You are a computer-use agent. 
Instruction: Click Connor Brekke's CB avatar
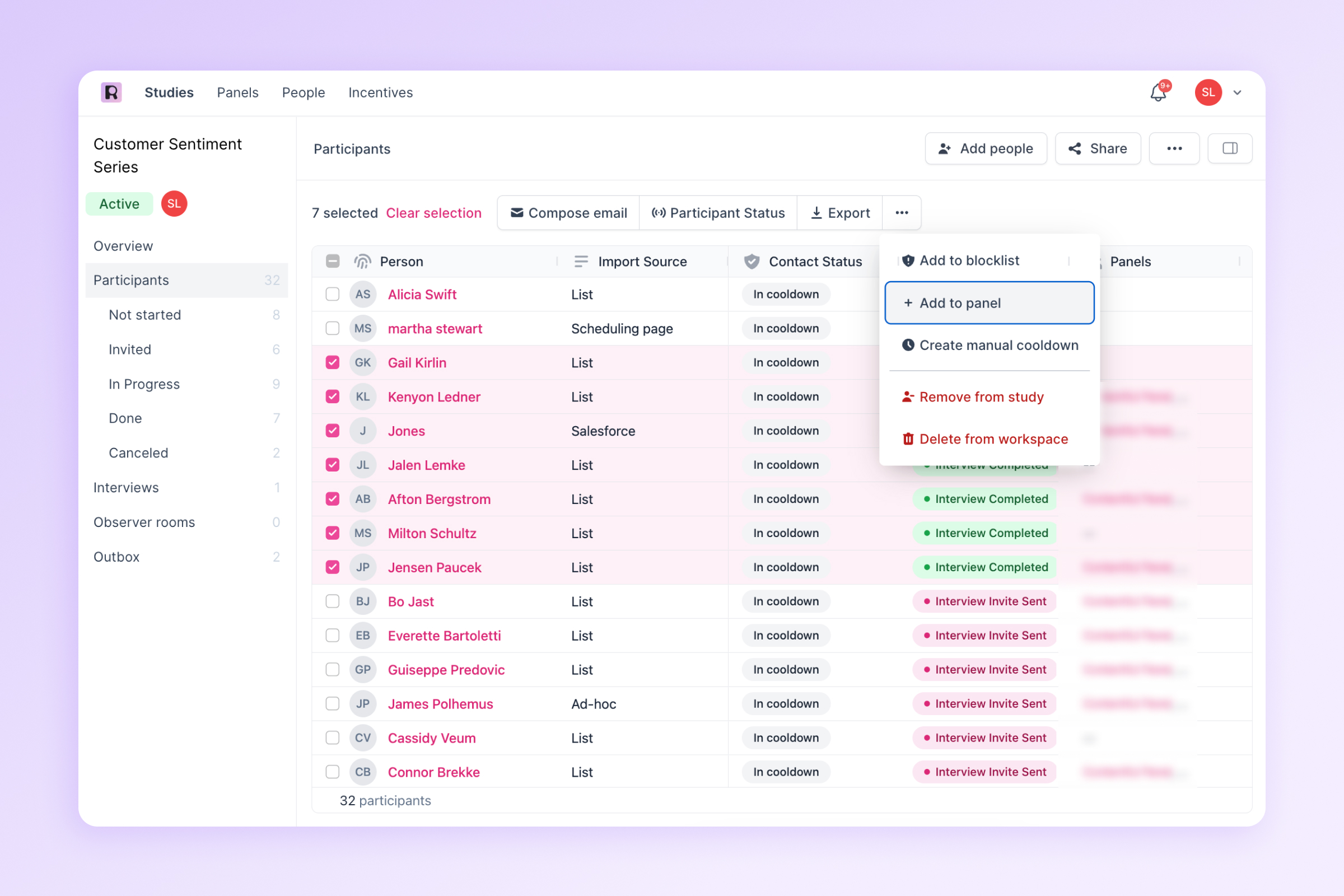363,772
